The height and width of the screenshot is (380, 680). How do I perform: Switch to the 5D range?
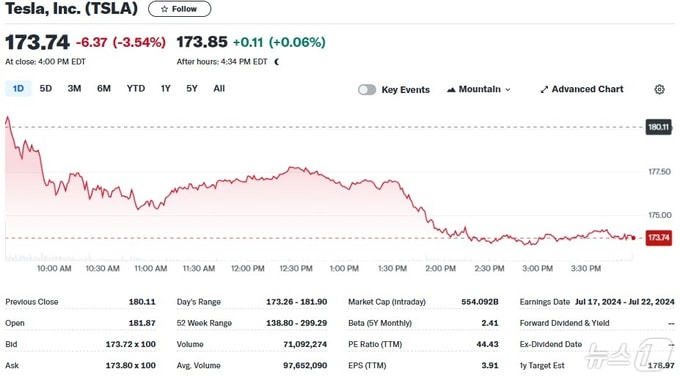coord(46,89)
